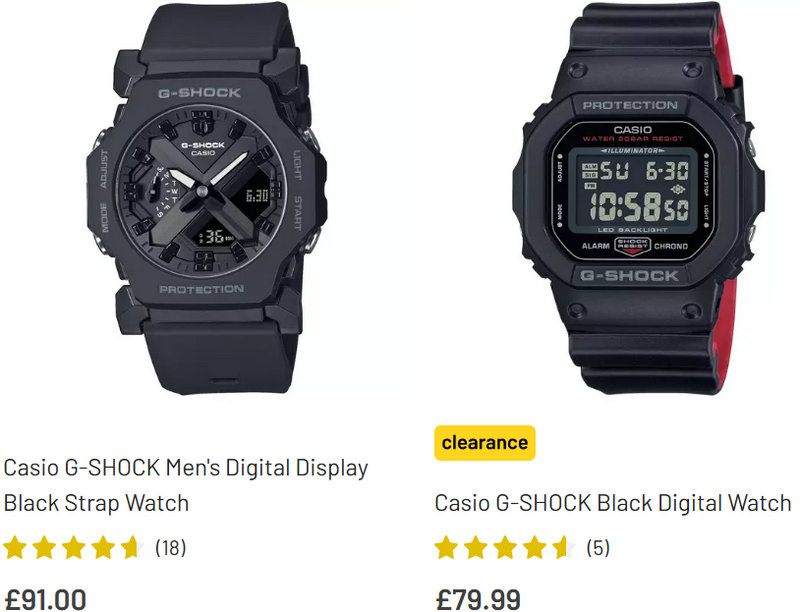This screenshot has width=800, height=612.
Task: Click the fourth star of the 5-review rating
Action: (x=535, y=548)
